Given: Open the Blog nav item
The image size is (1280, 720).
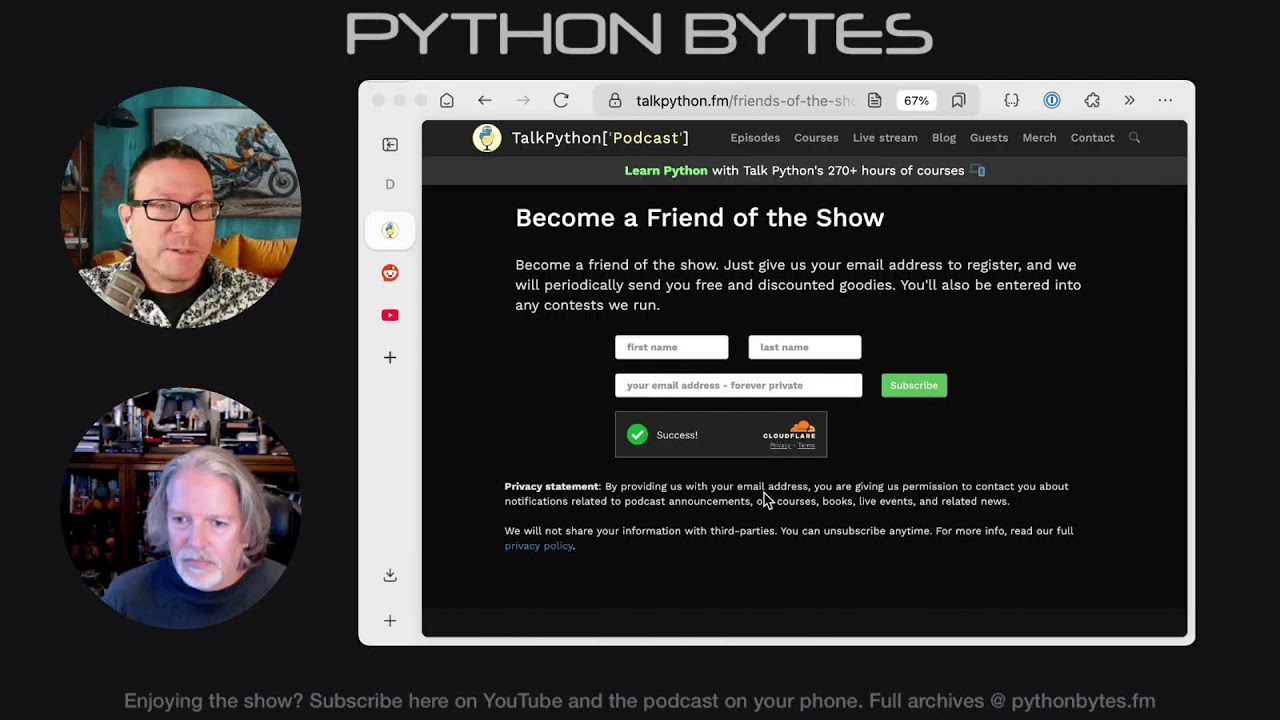Looking at the screenshot, I should pos(944,138).
